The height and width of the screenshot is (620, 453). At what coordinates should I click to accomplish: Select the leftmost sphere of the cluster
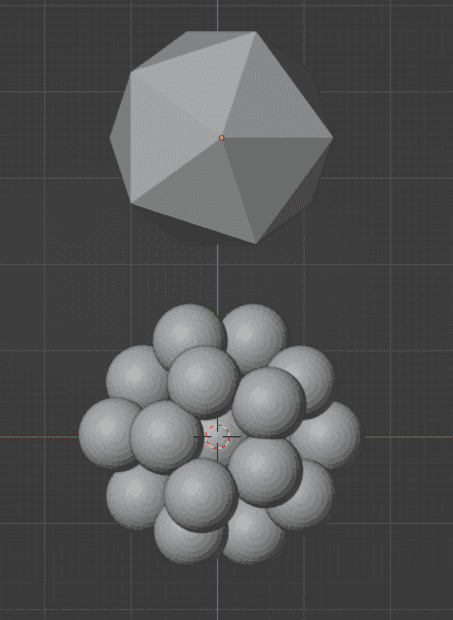point(105,433)
